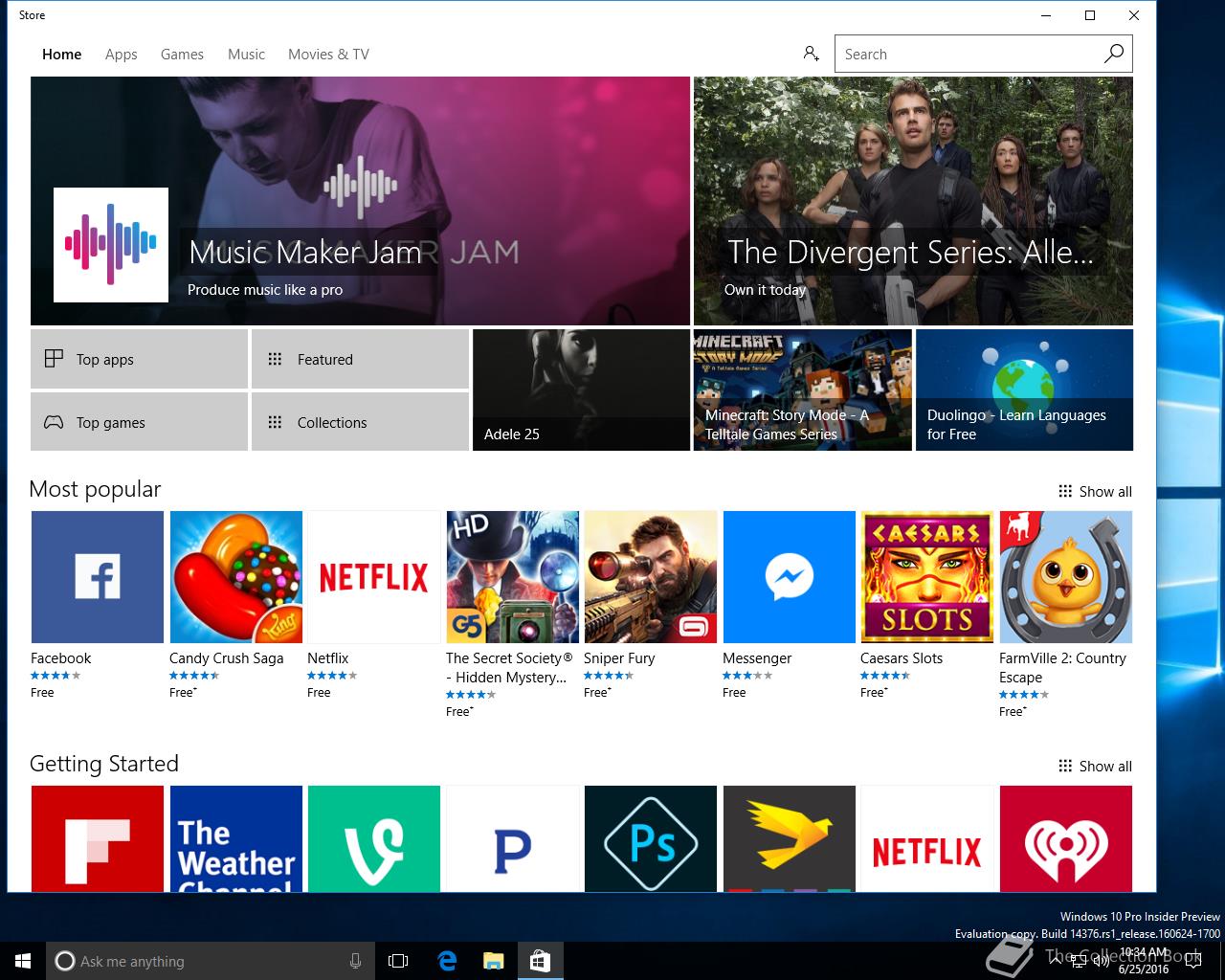This screenshot has width=1225, height=980.
Task: Click the Caesars Slots title text
Action: tap(902, 657)
